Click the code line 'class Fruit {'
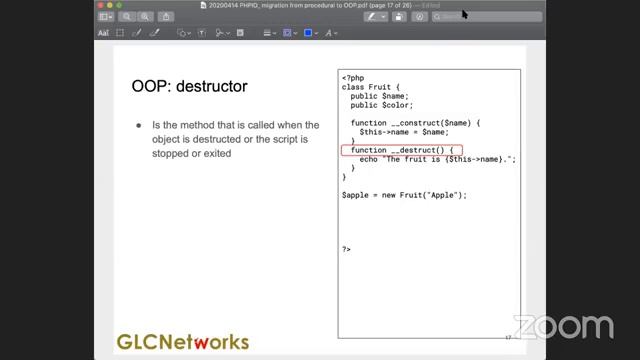Viewport: 640px width, 360px height. 371,87
